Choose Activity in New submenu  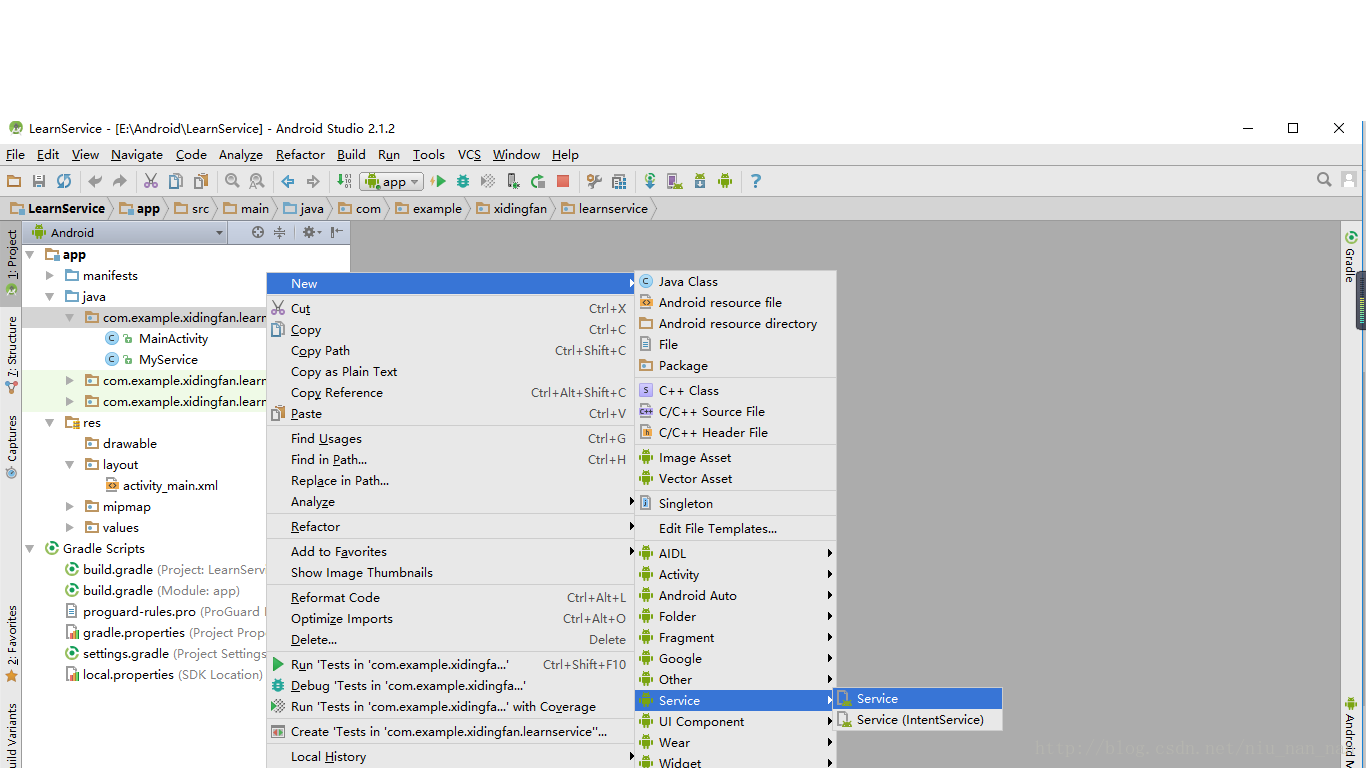(x=736, y=575)
